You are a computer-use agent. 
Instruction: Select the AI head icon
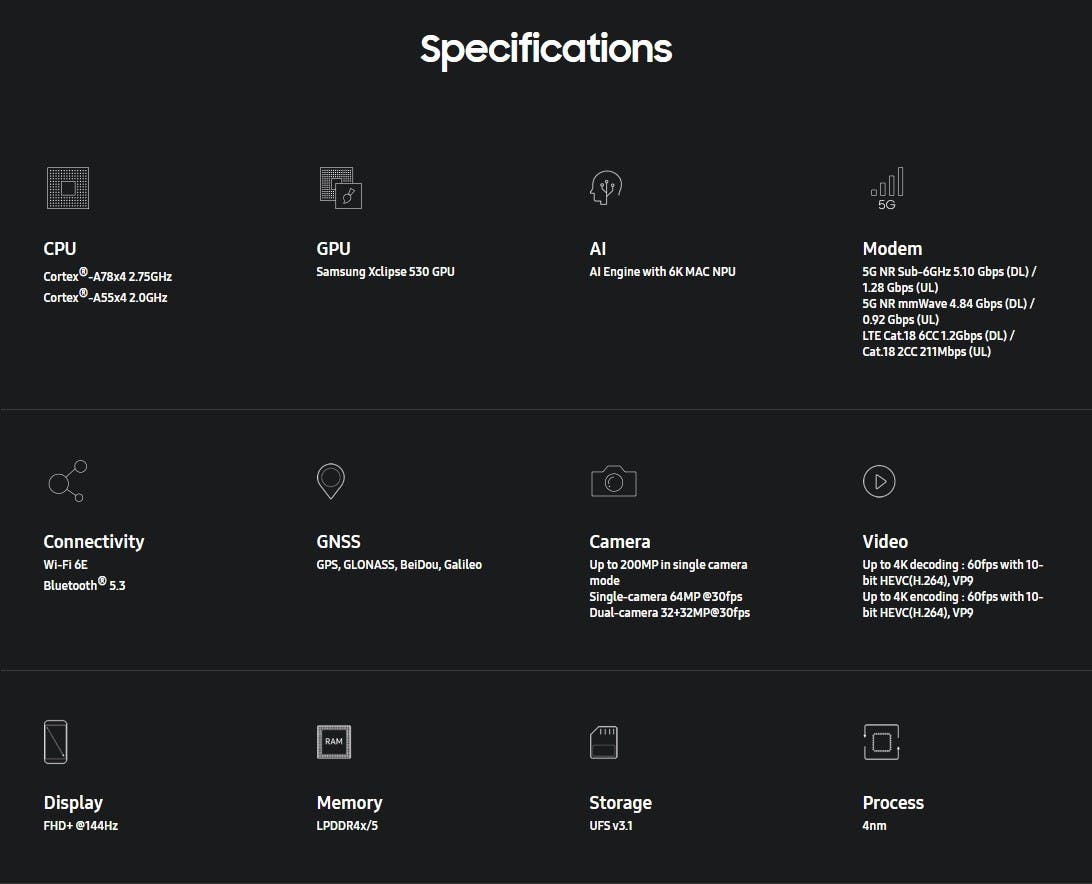pyautogui.click(x=606, y=188)
